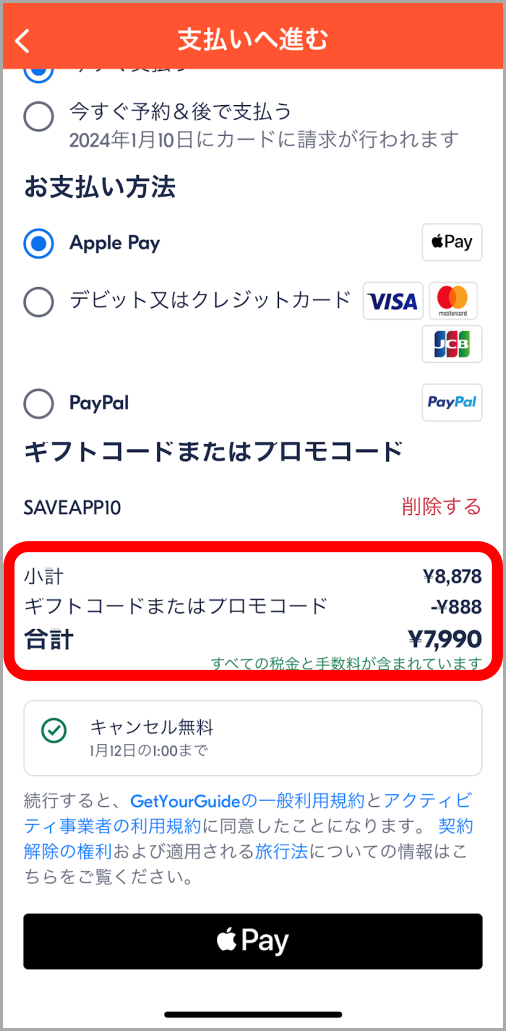Viewport: 506px width, 1031px height.
Task: Choose PayPal radio button
Action: point(38,403)
